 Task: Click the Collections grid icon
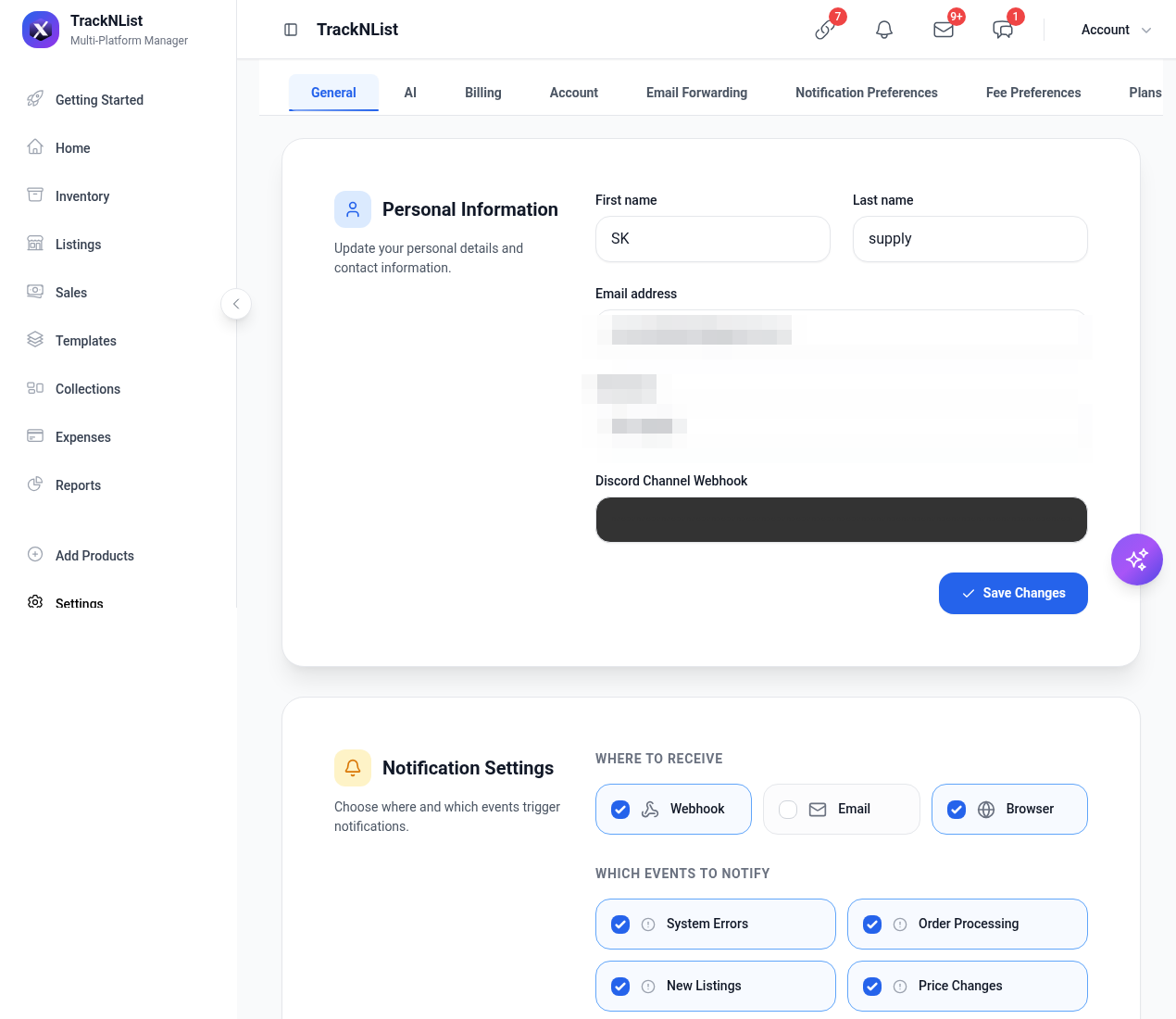pyautogui.click(x=35, y=388)
